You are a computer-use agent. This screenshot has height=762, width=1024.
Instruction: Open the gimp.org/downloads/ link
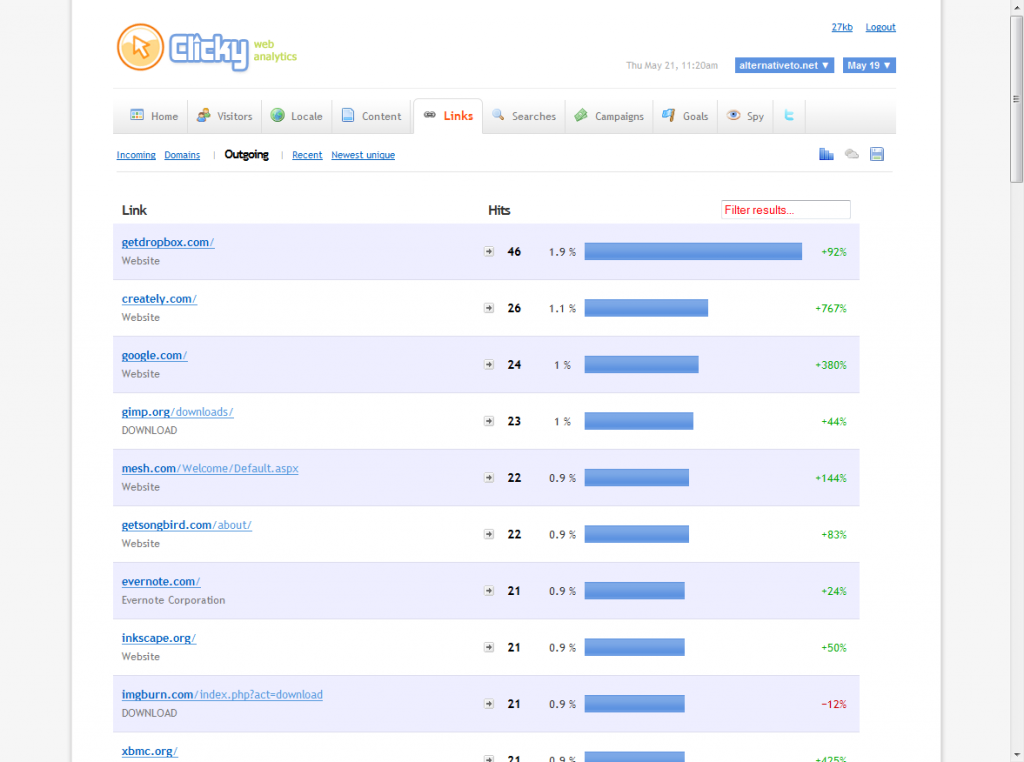(178, 412)
